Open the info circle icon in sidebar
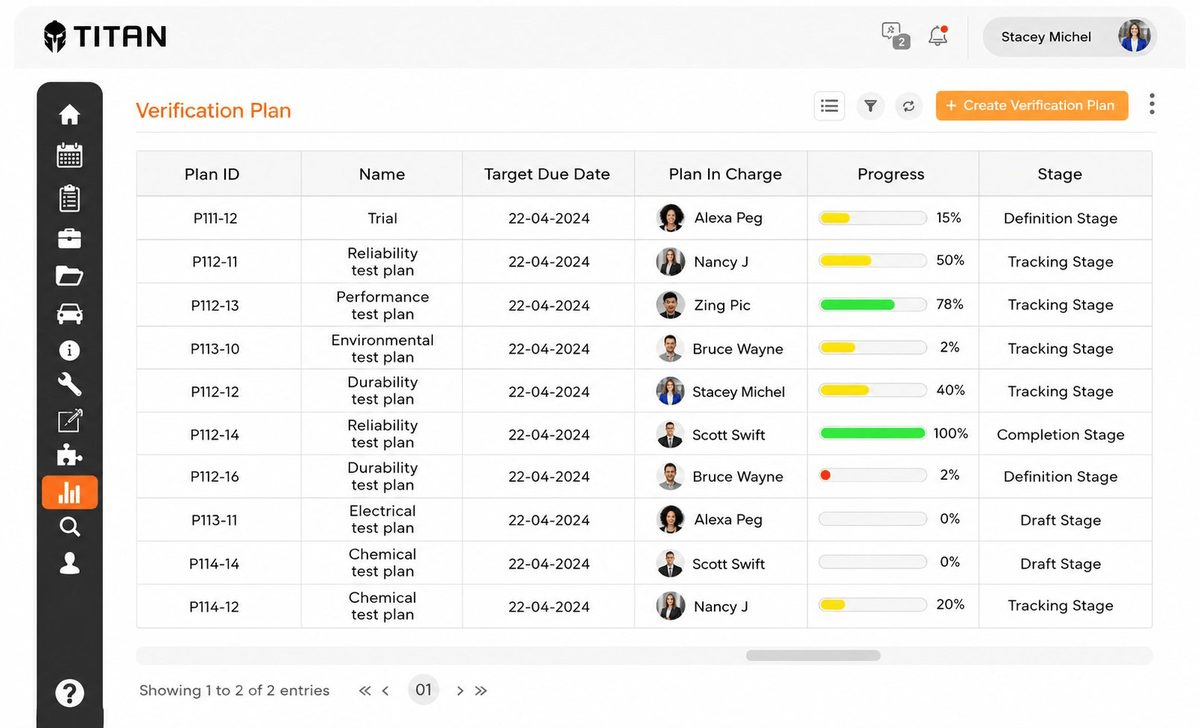The height and width of the screenshot is (728, 1200). pyautogui.click(x=69, y=350)
